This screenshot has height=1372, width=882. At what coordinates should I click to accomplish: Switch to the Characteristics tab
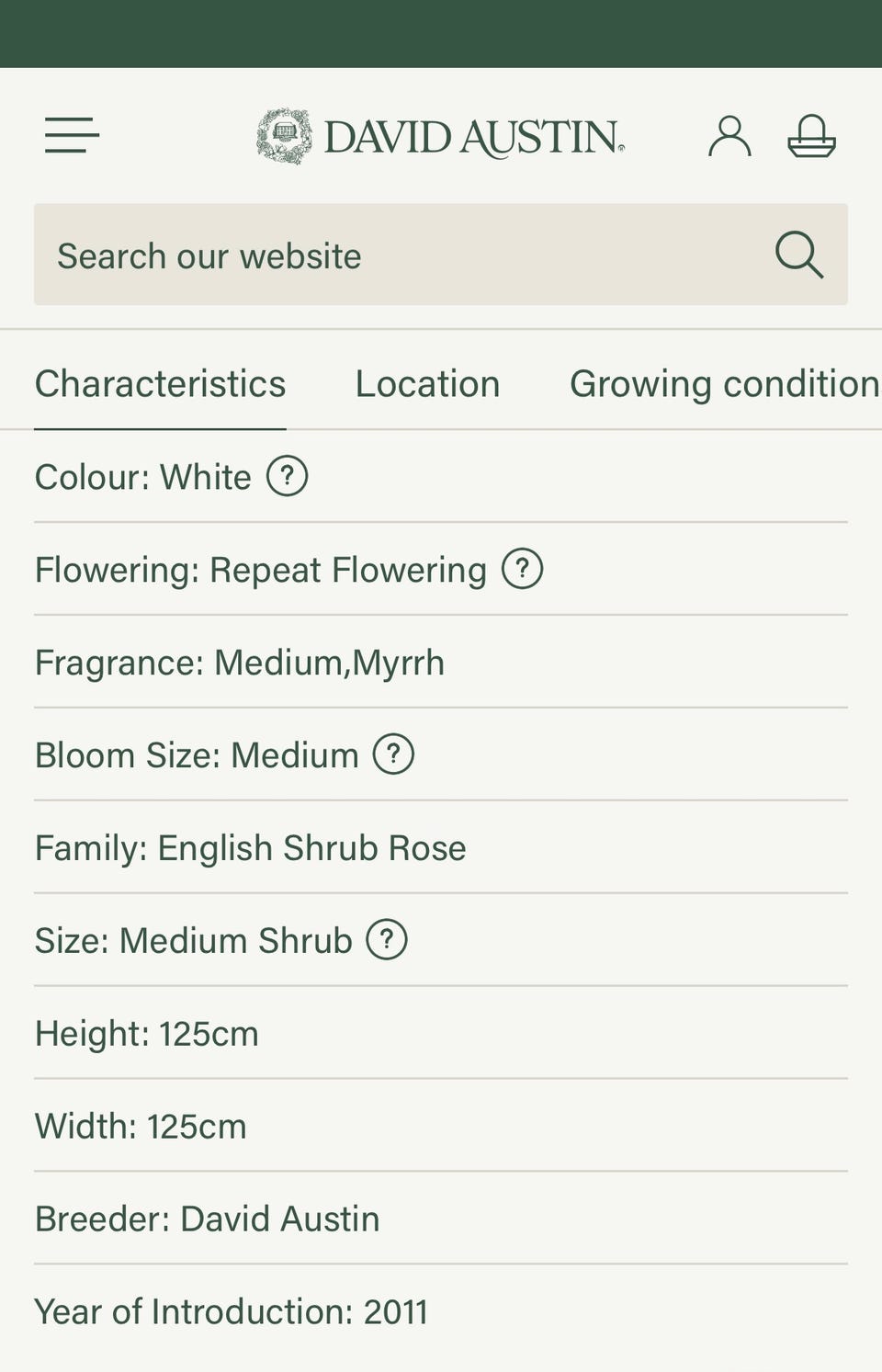160,384
